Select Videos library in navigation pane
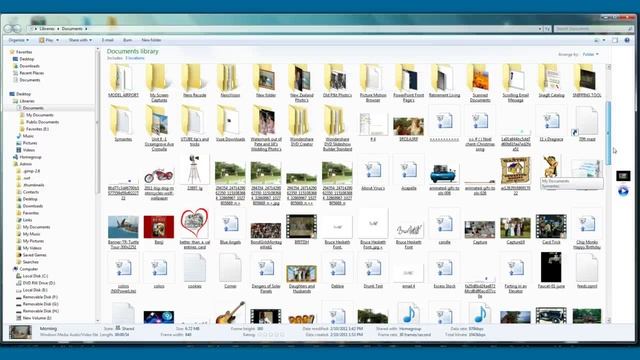Image resolution: width=640 pixels, height=360 pixels. pyautogui.click(x=29, y=150)
